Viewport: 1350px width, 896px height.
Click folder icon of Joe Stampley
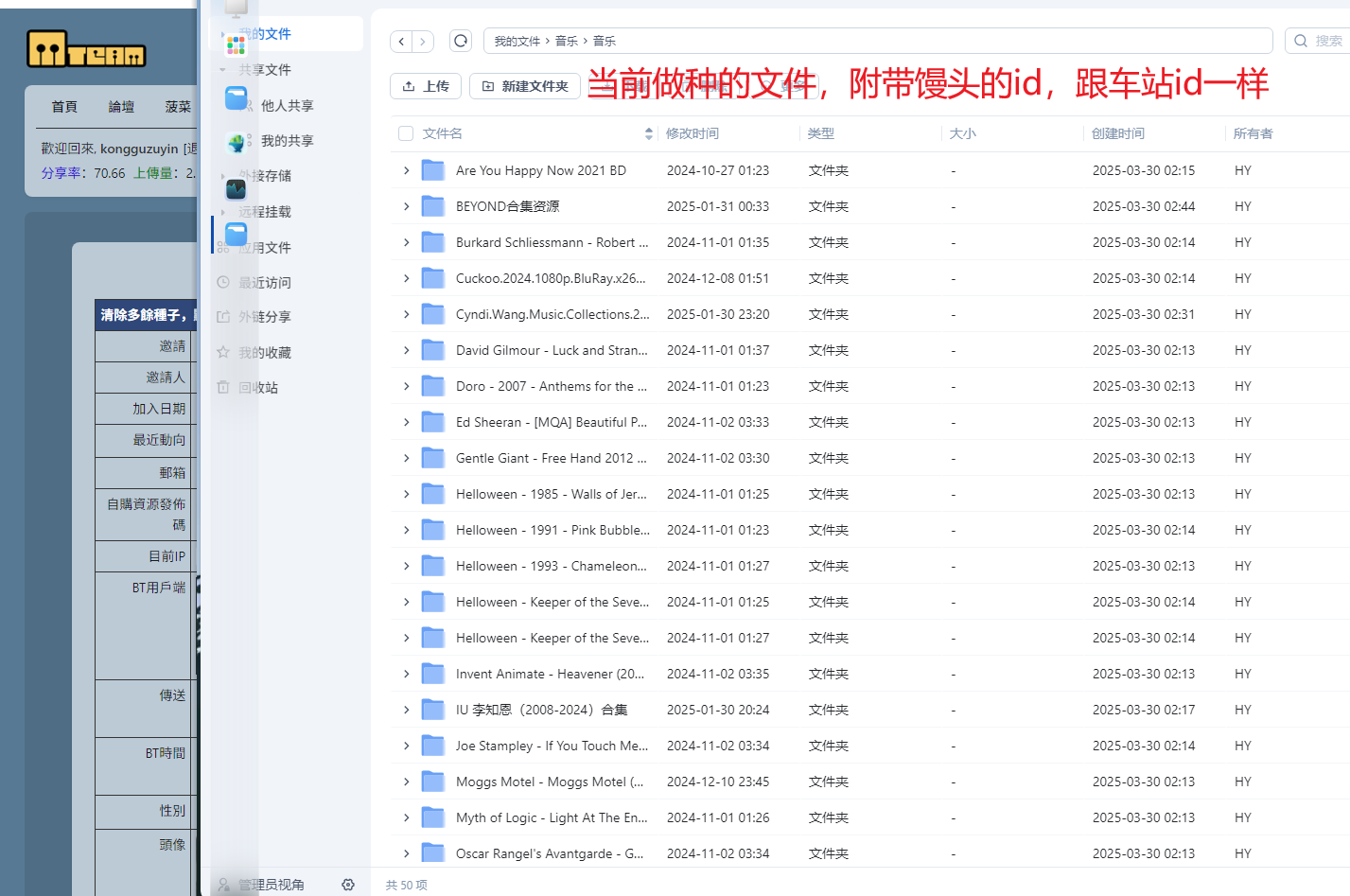433,746
